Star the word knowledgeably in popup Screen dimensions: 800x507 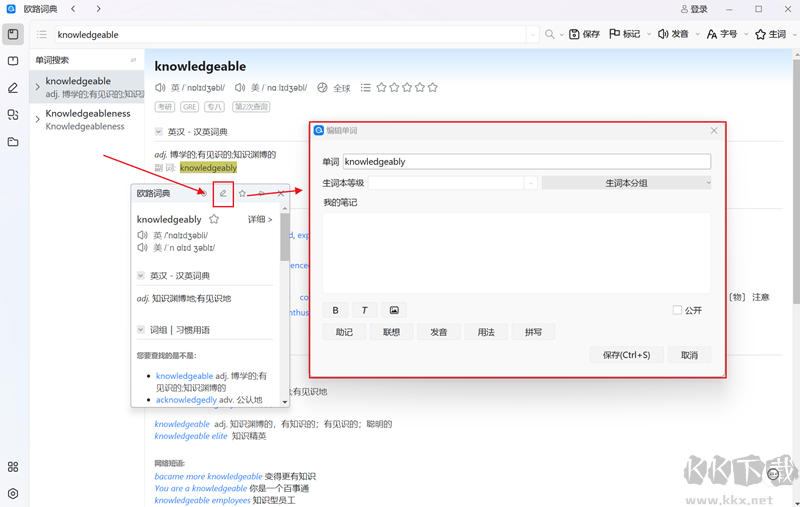(x=214, y=219)
